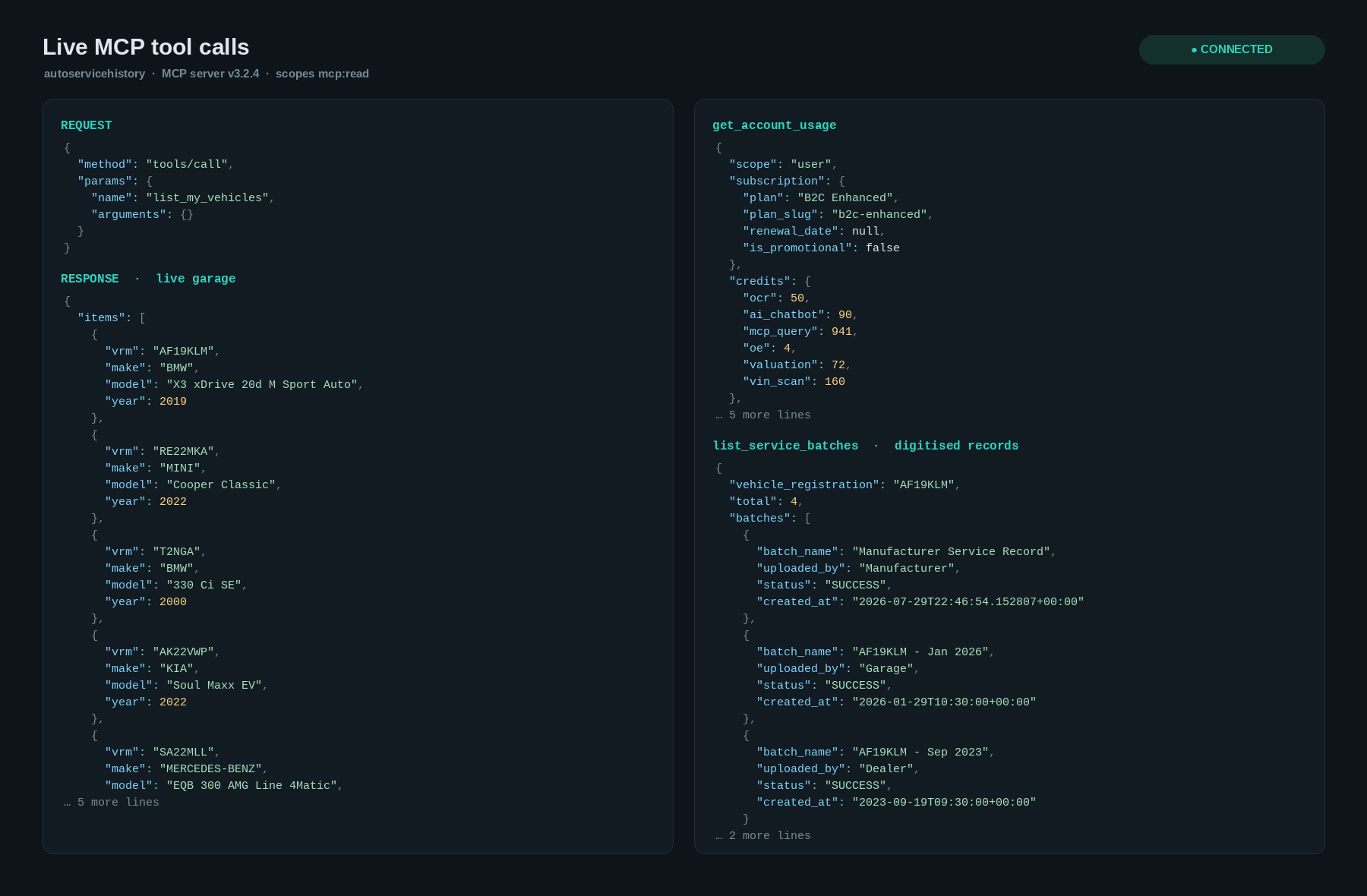The image size is (1367, 896).
Task: Click the year value 2019
Action: click(x=173, y=402)
